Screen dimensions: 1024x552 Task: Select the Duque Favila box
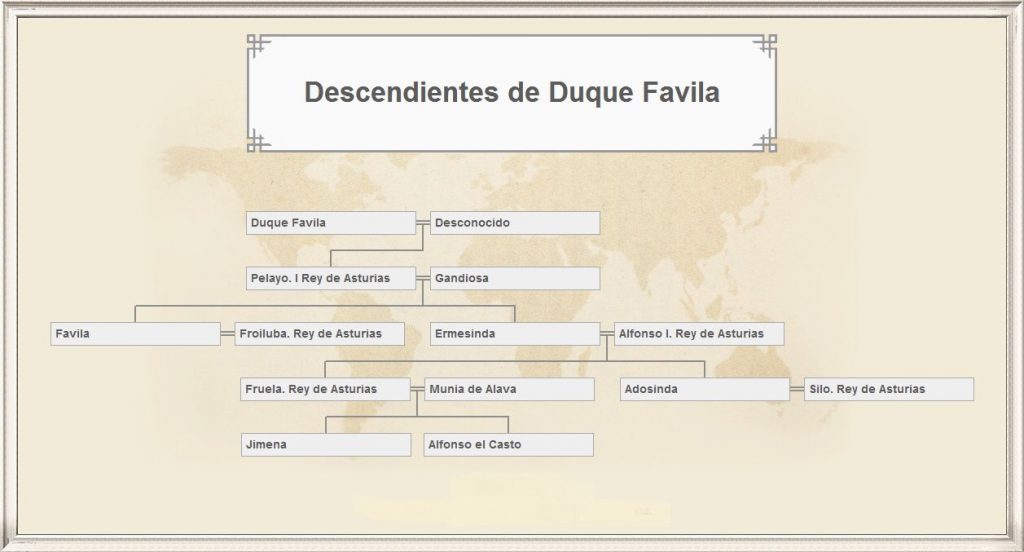[x=330, y=223]
